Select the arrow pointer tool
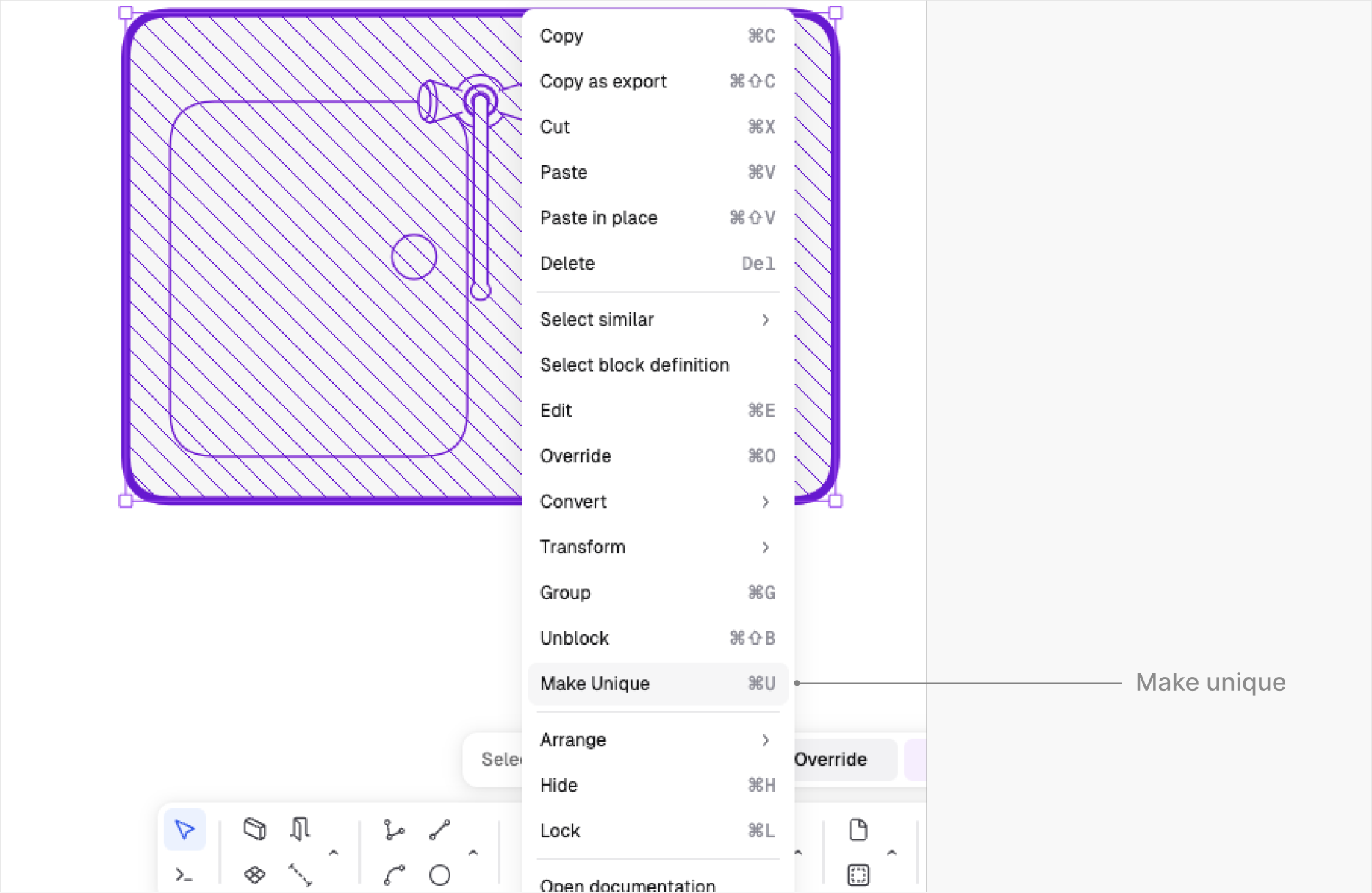Viewport: 1372px width, 893px height. click(x=184, y=830)
